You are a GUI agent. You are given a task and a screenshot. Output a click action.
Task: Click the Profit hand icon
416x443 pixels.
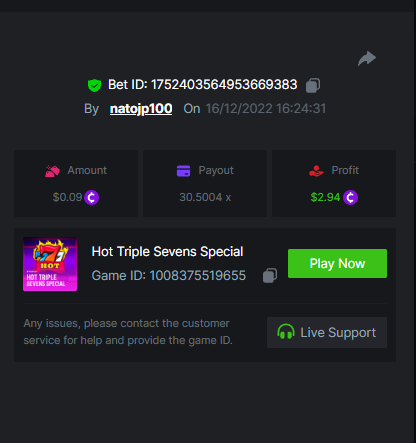[316, 171]
